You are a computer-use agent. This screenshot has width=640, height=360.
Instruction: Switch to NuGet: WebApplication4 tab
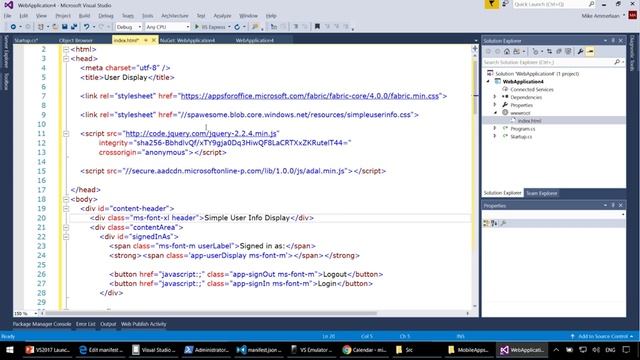pos(187,40)
